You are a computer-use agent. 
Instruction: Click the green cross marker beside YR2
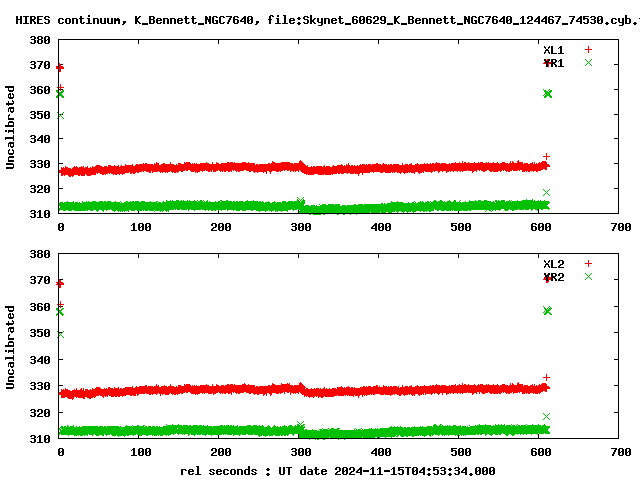point(588,276)
